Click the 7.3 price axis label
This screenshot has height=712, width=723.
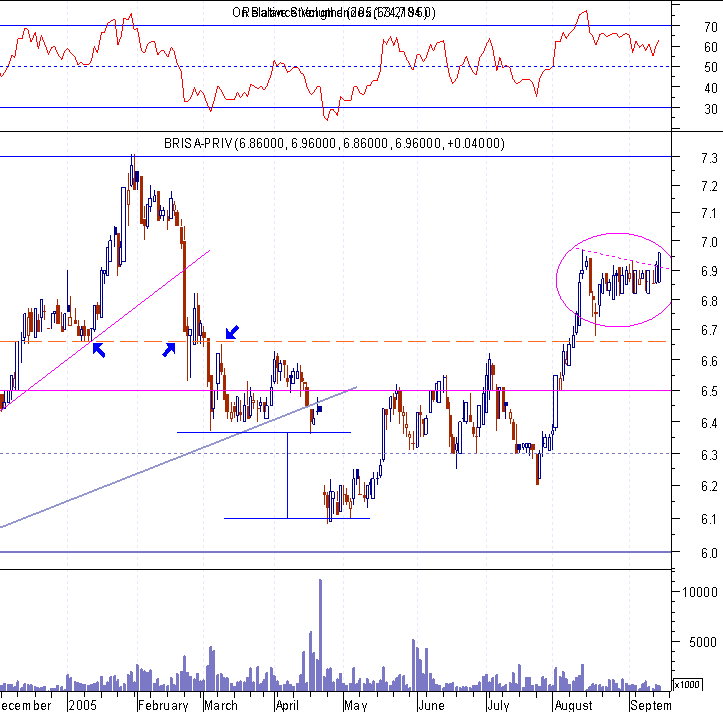(709, 158)
